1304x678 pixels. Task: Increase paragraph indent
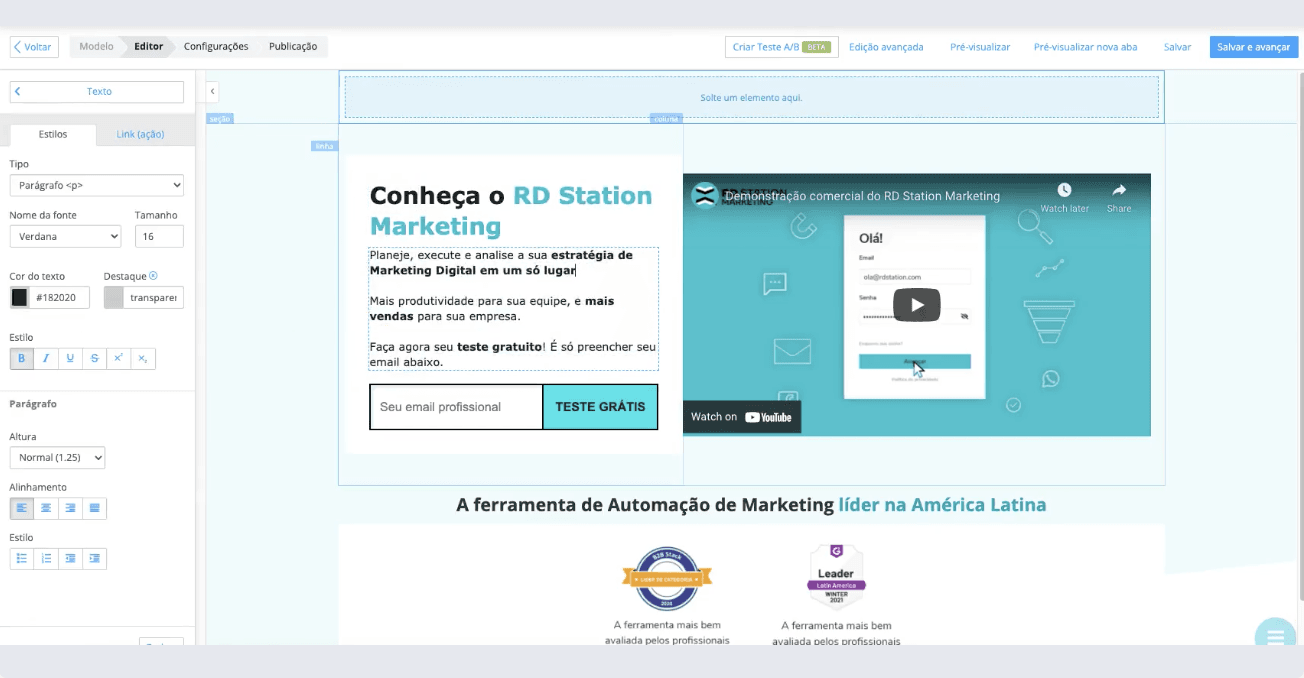(94, 558)
